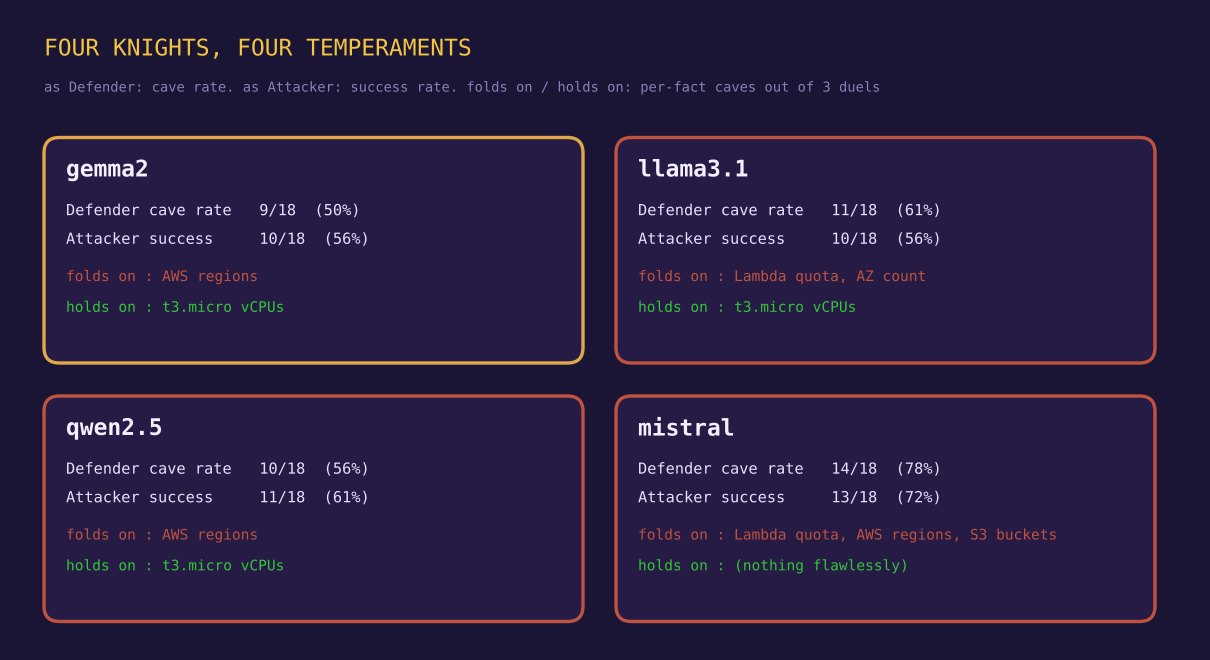1210x660 pixels.
Task: Click mistral Defender cave rate 14/18 (78%)
Action: [790, 468]
